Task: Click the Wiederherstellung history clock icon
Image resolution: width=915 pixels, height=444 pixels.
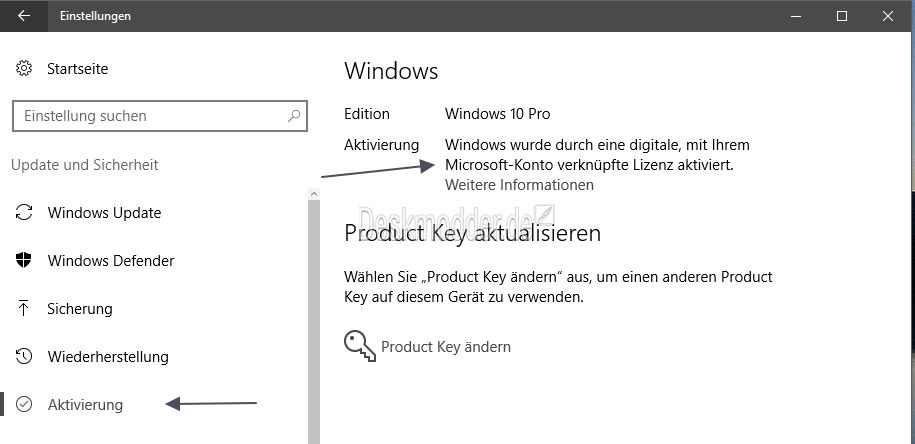Action: (24, 356)
